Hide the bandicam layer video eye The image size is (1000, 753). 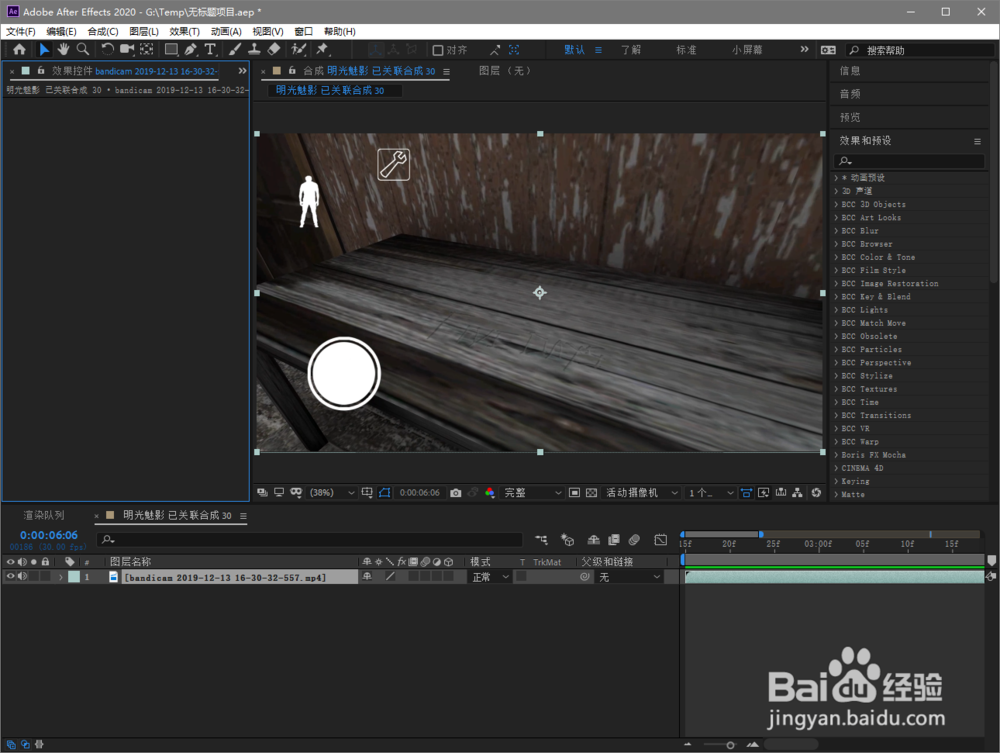[10, 576]
